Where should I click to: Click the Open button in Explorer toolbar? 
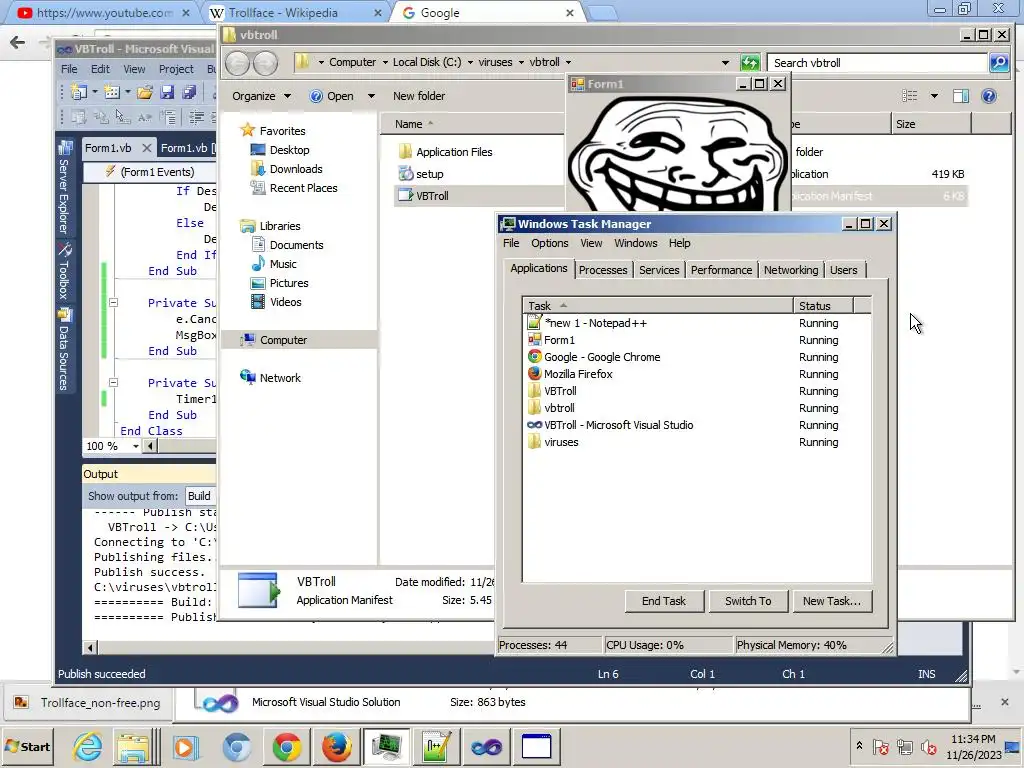(332, 96)
